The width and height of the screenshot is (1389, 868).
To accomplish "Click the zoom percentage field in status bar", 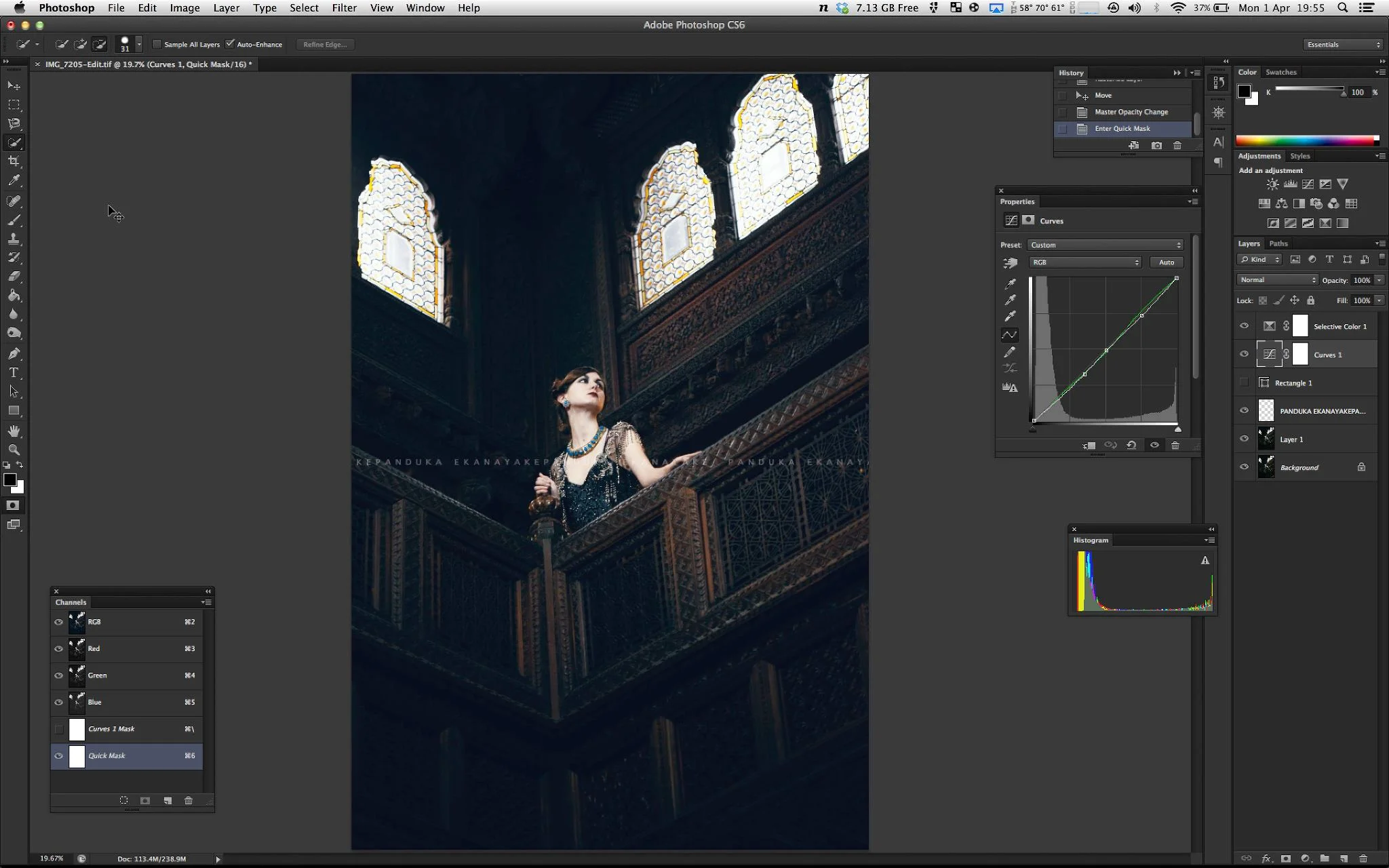I will coord(52,859).
